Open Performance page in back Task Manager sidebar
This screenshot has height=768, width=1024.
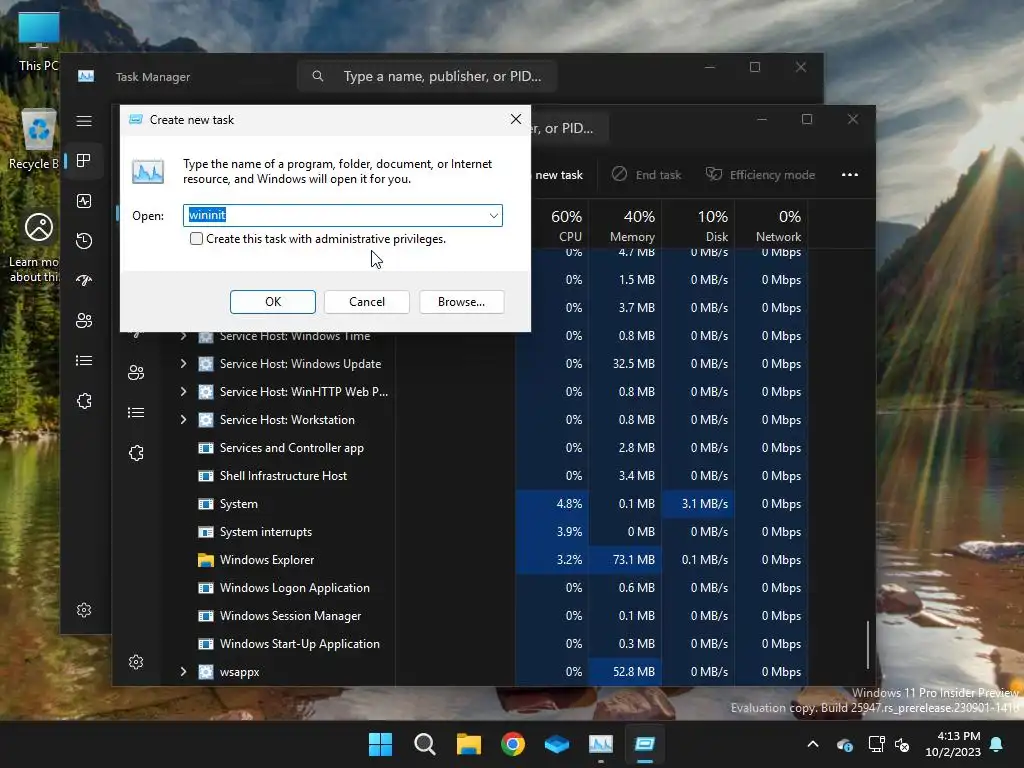84,201
